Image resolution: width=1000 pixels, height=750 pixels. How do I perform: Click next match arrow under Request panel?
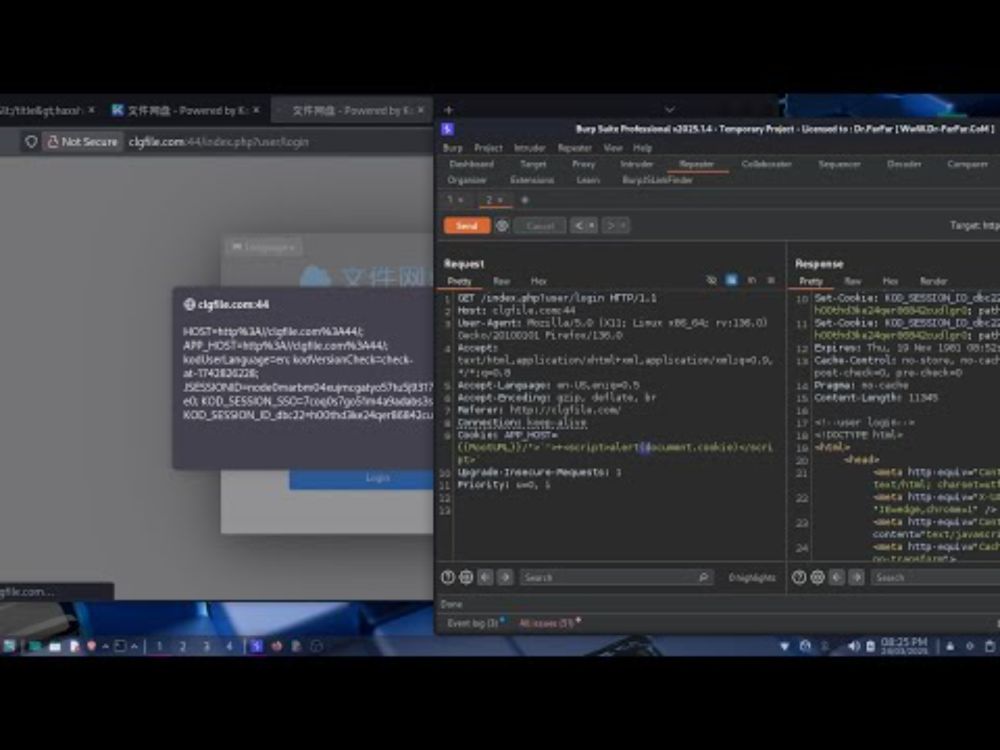tap(505, 577)
